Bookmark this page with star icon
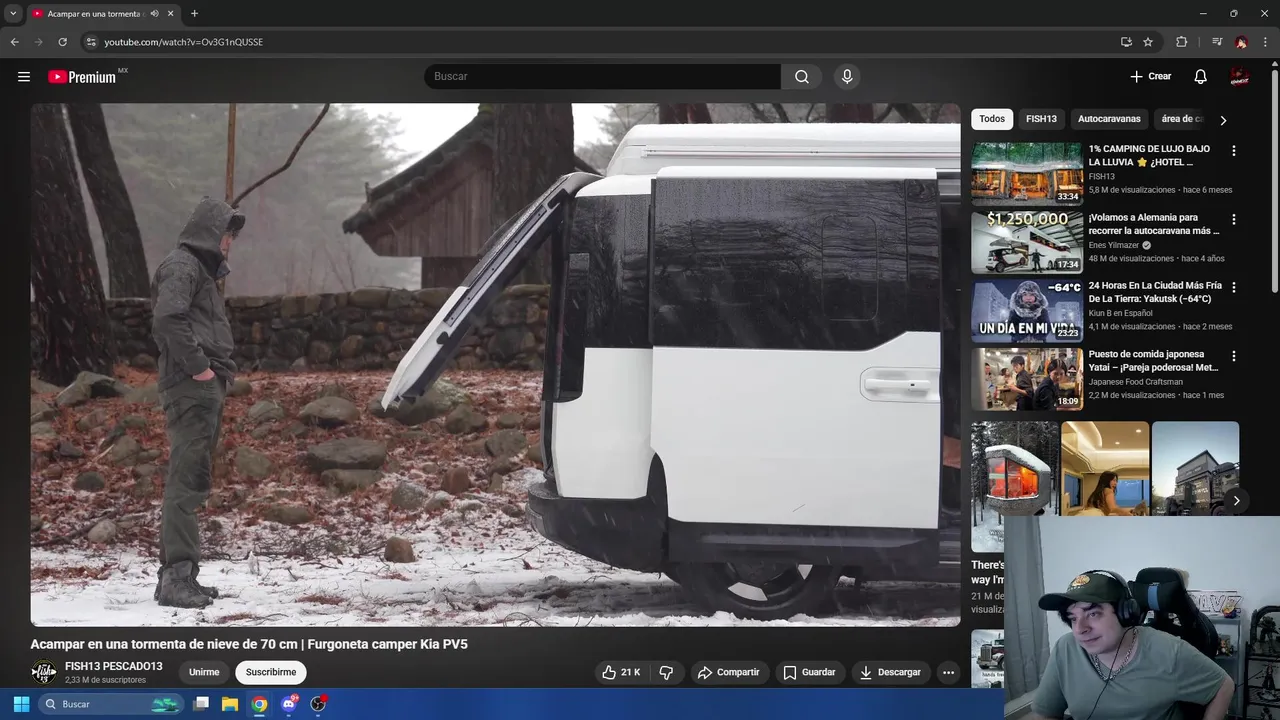The width and height of the screenshot is (1280, 720). pyautogui.click(x=1148, y=42)
